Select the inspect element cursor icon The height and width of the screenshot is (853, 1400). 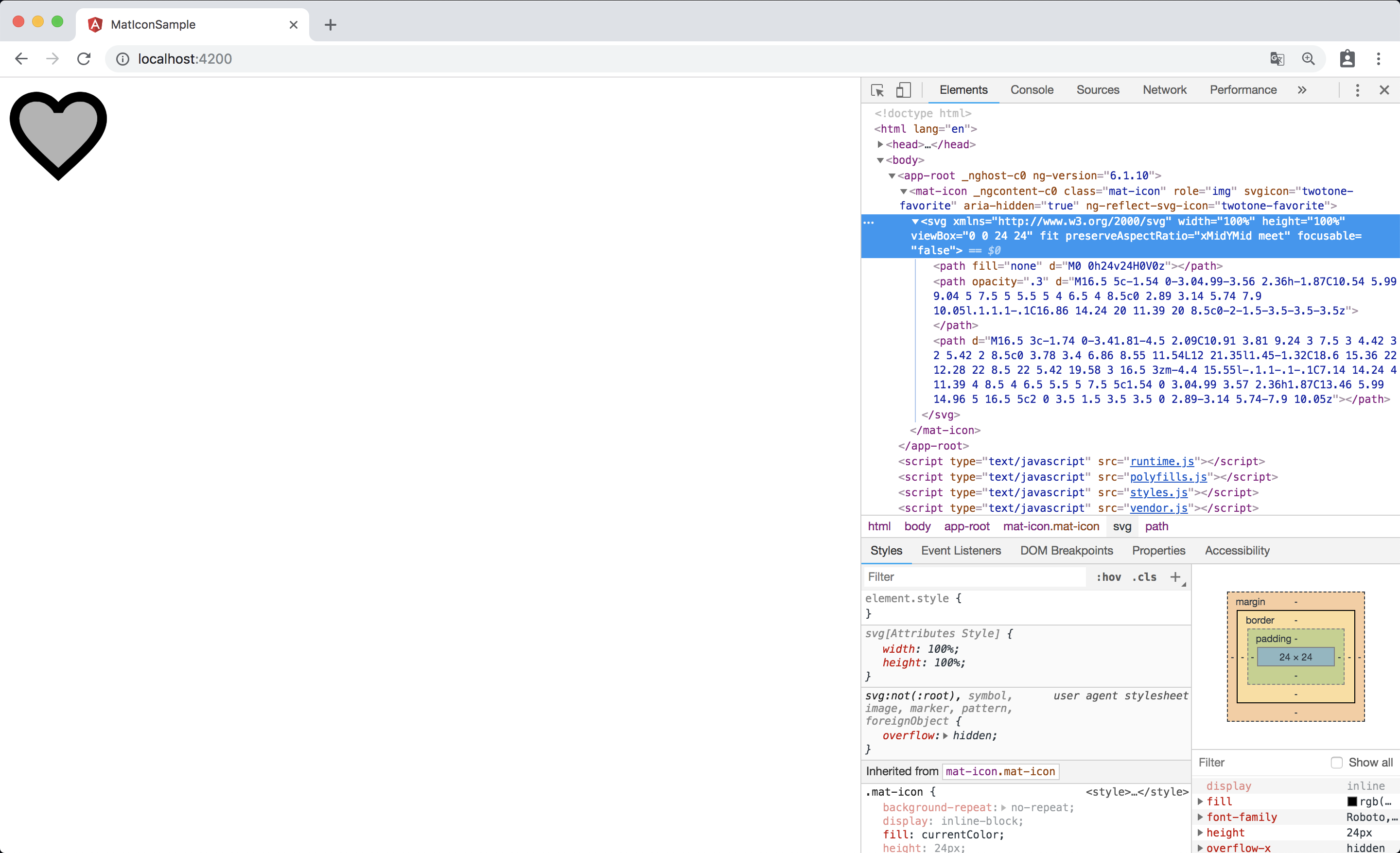click(x=877, y=90)
